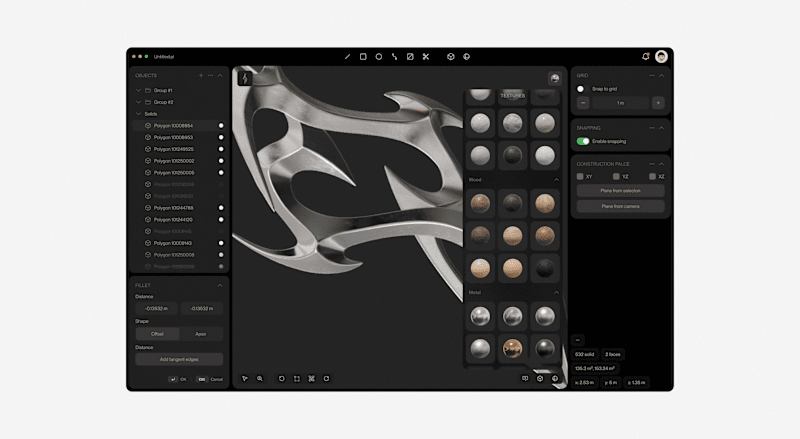The image size is (800, 439).
Task: Select the rectangle tool in top toolbar
Action: tap(363, 57)
